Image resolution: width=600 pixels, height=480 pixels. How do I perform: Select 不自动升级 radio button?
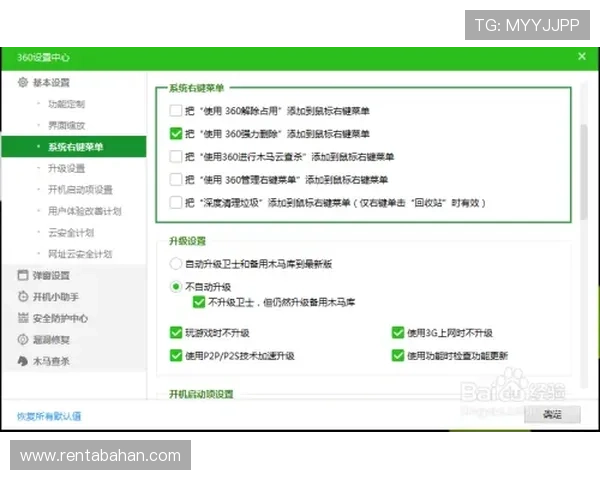(176, 287)
